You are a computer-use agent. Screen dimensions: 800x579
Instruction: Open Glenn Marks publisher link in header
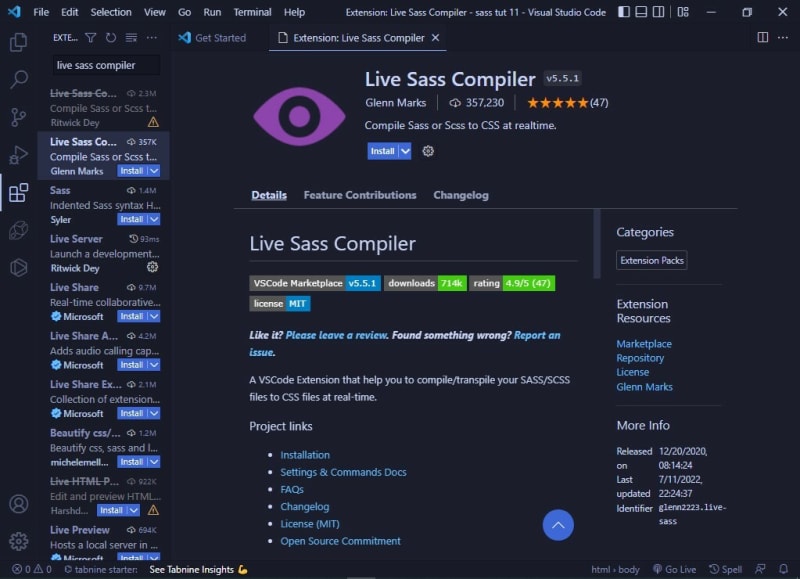[x=395, y=103]
